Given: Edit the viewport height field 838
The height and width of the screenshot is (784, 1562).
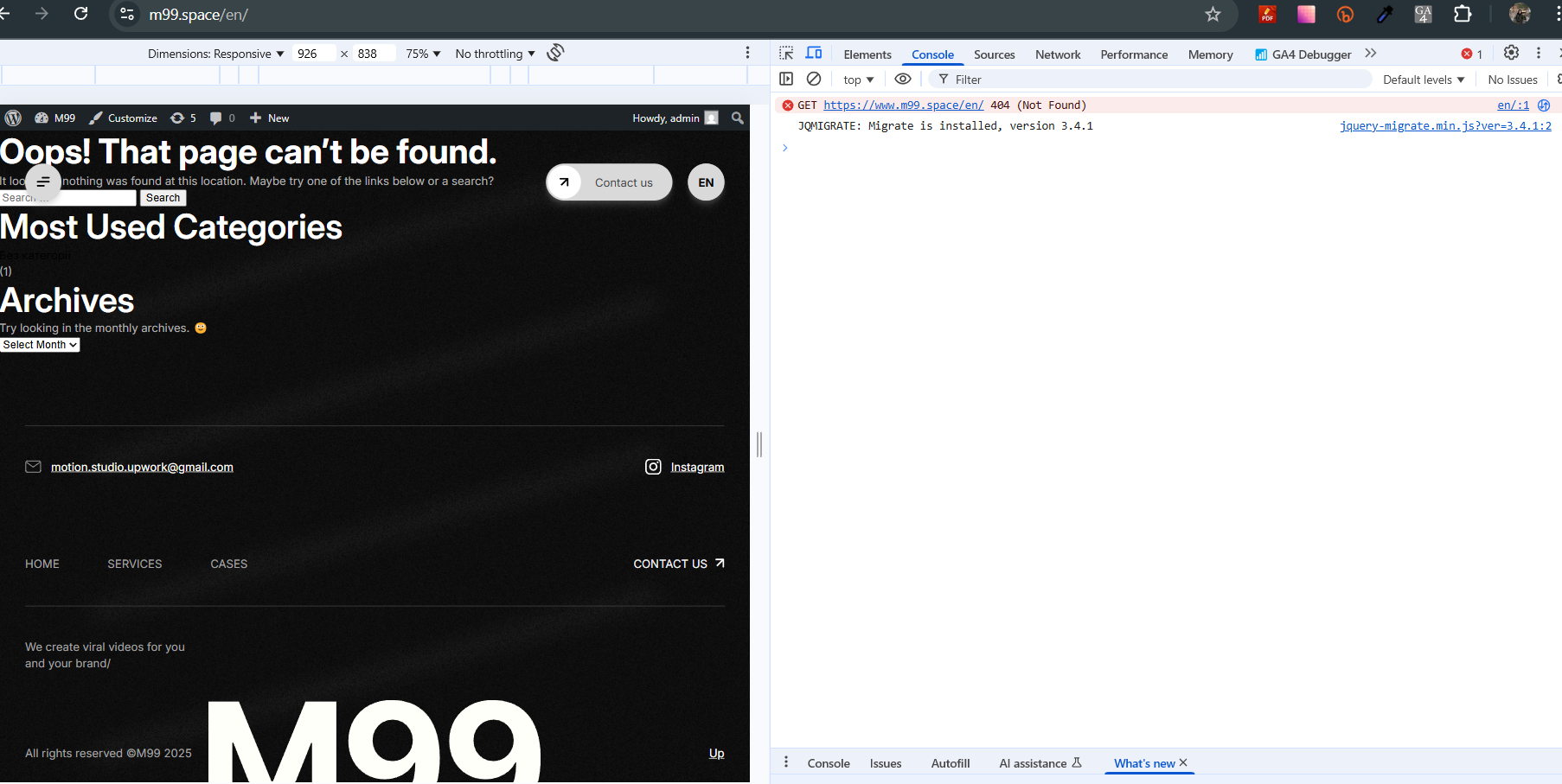Looking at the screenshot, I should point(374,54).
